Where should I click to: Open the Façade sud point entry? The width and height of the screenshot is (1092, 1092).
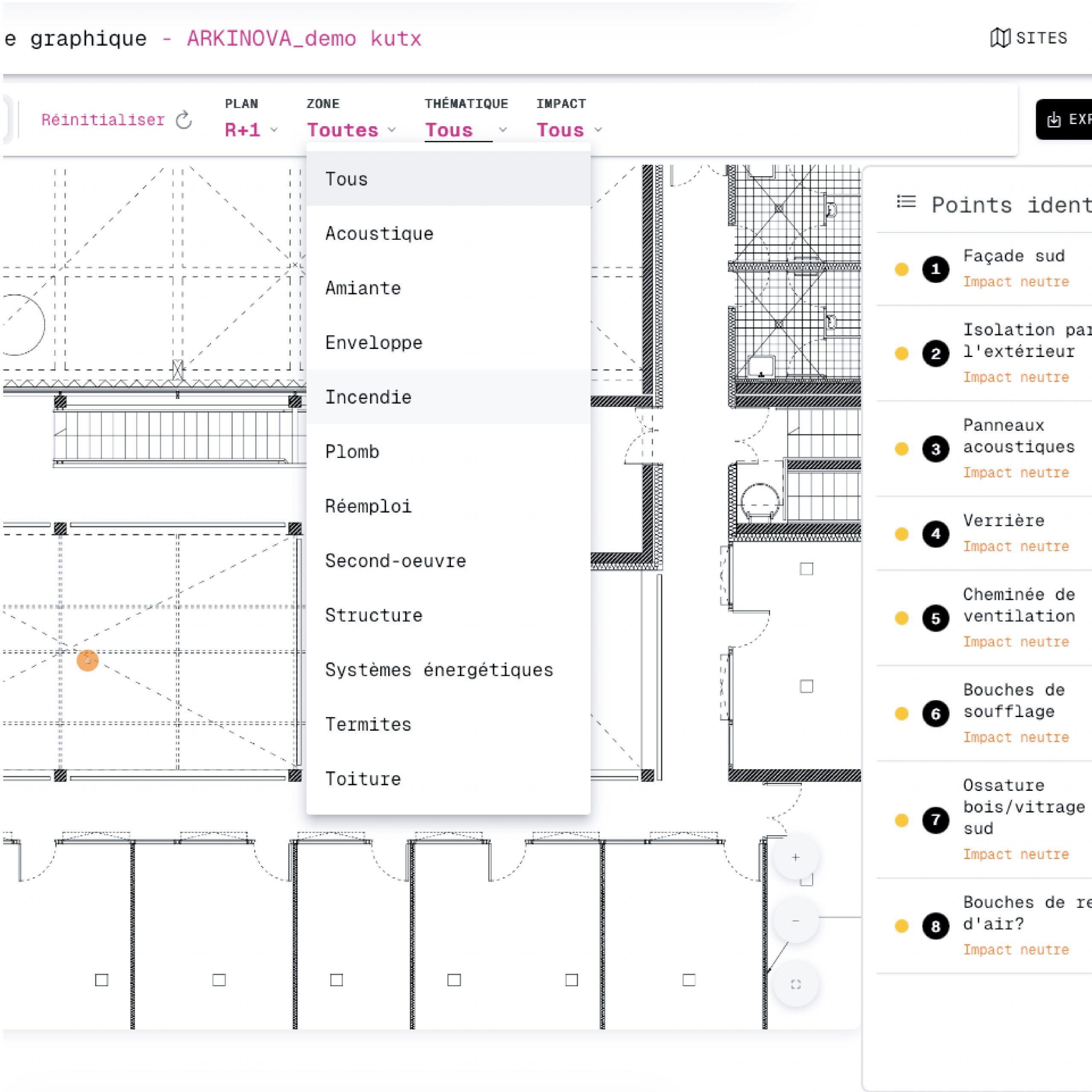click(x=1014, y=256)
